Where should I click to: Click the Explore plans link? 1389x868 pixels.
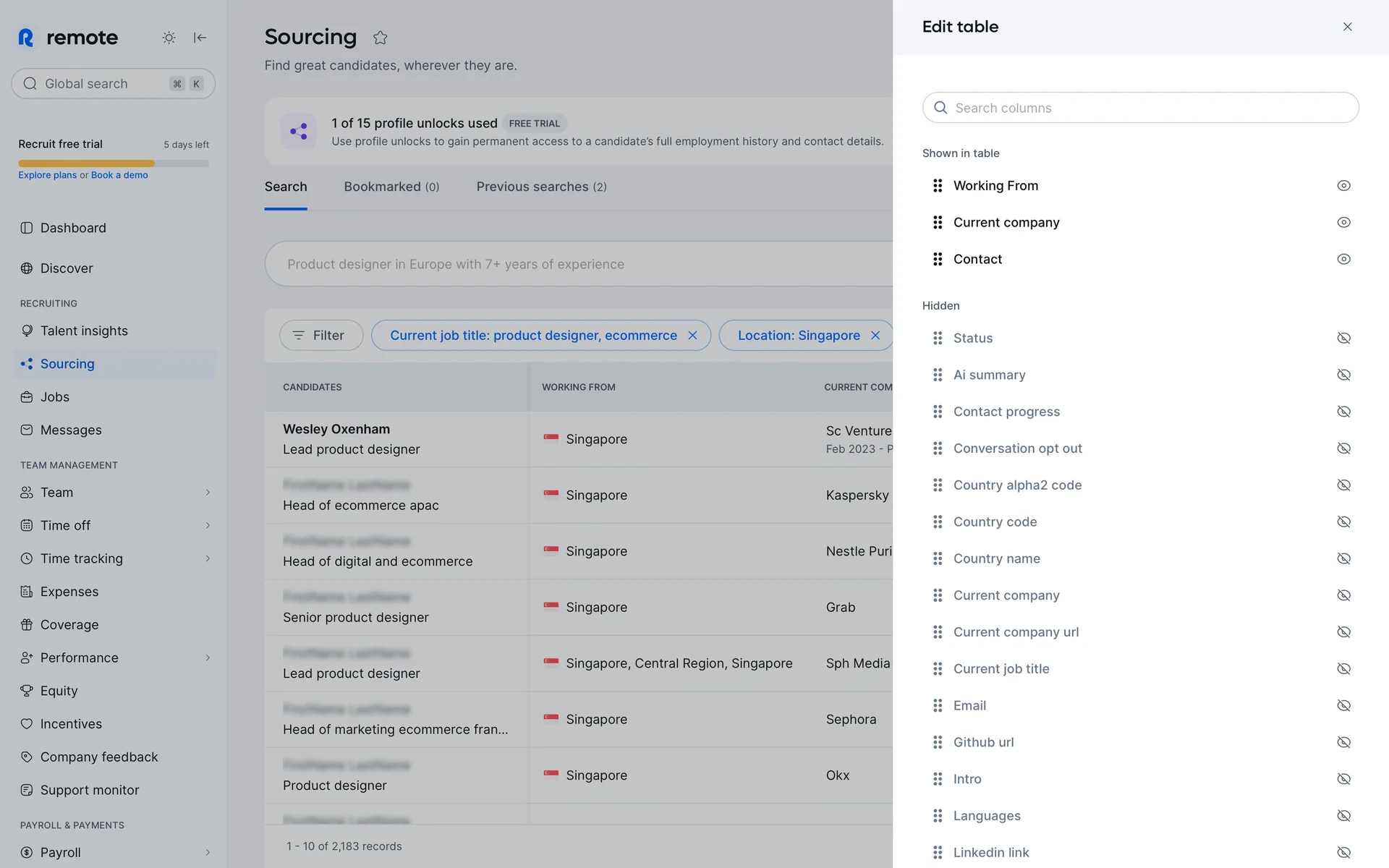click(x=47, y=175)
